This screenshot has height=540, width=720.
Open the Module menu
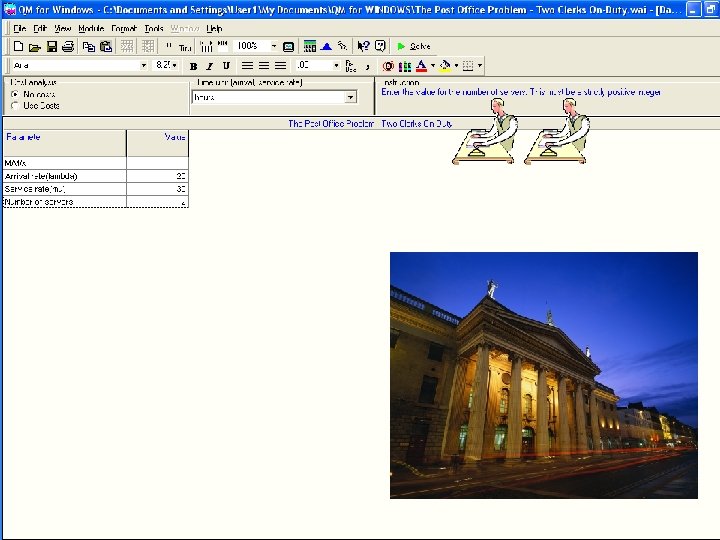pyautogui.click(x=91, y=28)
